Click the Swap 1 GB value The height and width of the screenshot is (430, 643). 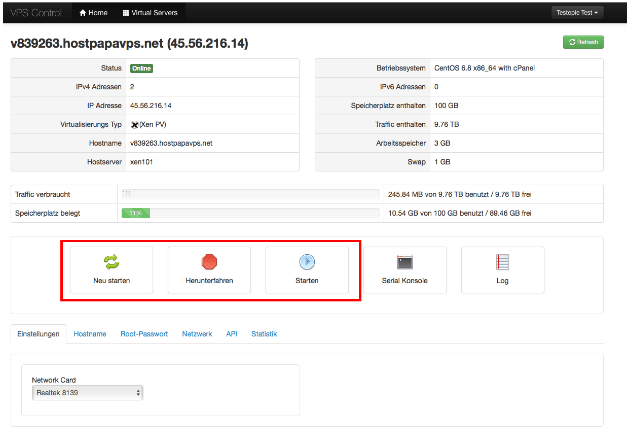coord(442,162)
